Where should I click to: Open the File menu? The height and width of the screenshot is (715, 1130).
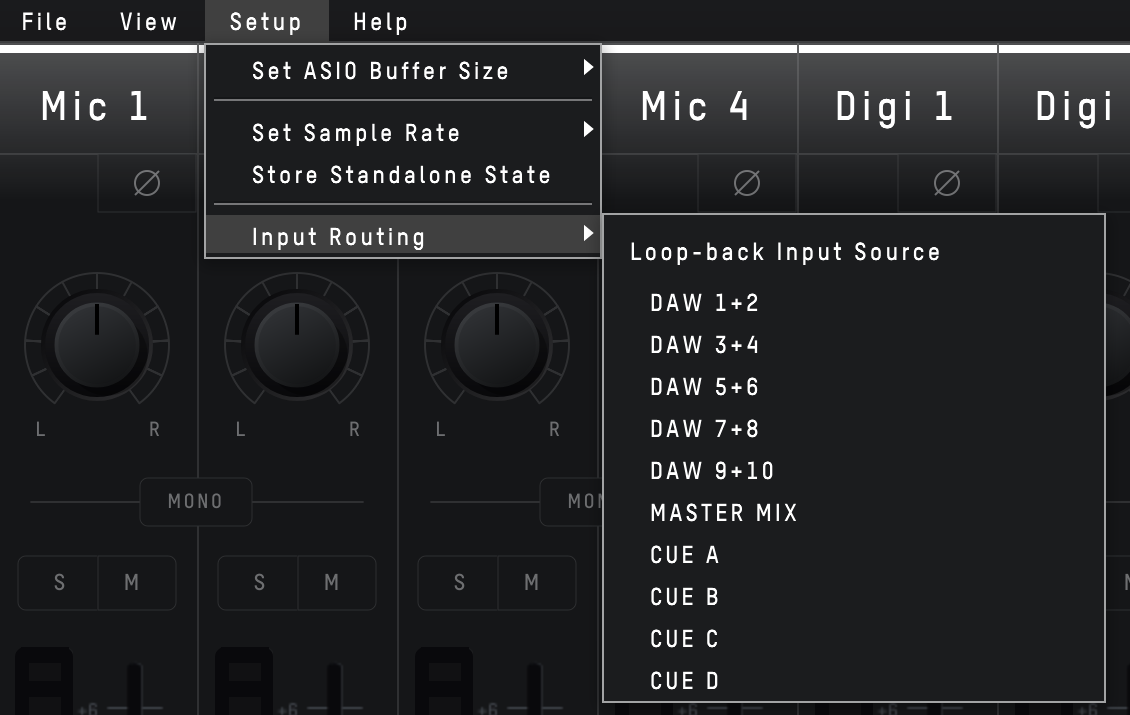coord(45,22)
